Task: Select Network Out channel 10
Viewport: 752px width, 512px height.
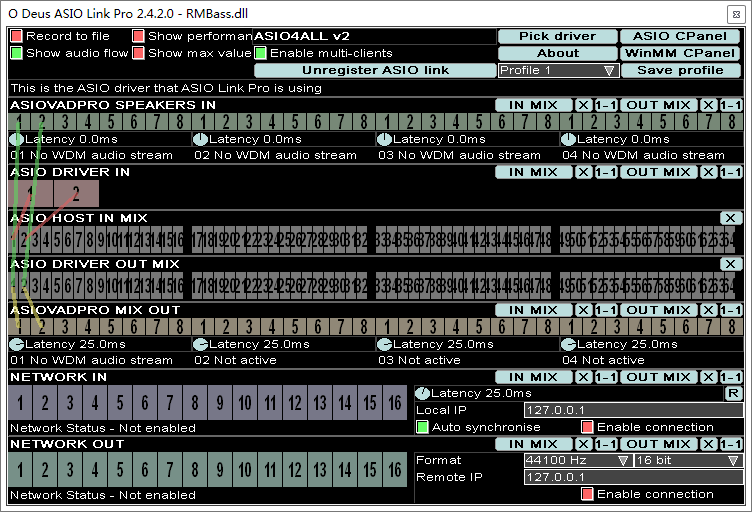Action: pyautogui.click(x=245, y=470)
